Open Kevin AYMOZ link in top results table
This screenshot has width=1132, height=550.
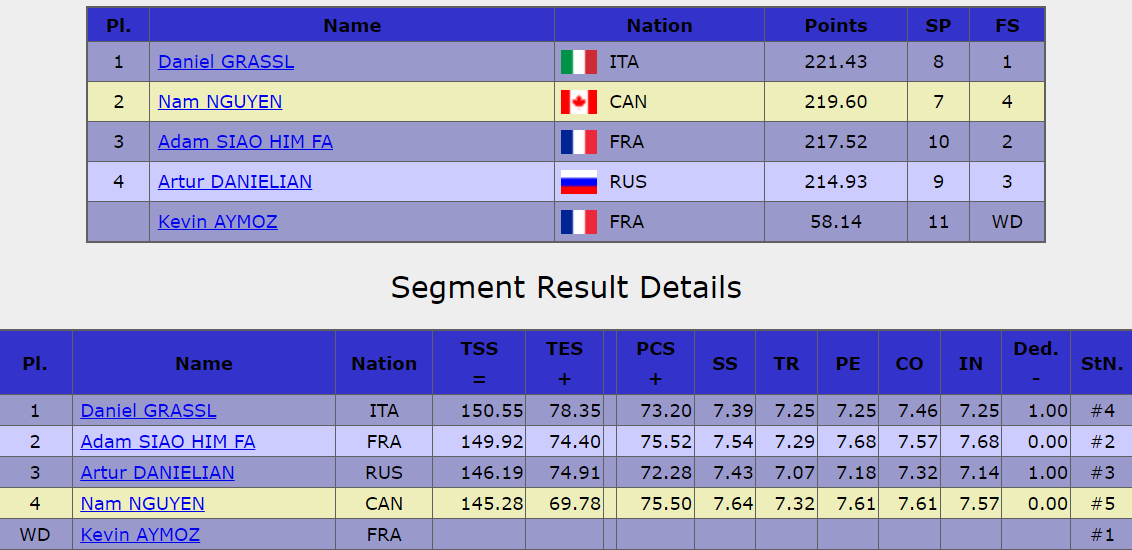pyautogui.click(x=217, y=222)
